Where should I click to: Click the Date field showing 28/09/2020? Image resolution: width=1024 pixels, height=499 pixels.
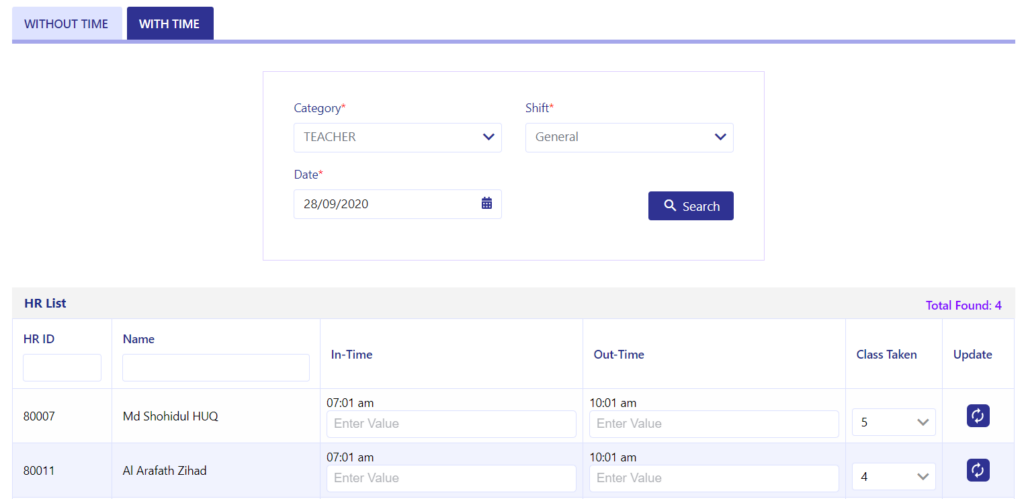(398, 204)
